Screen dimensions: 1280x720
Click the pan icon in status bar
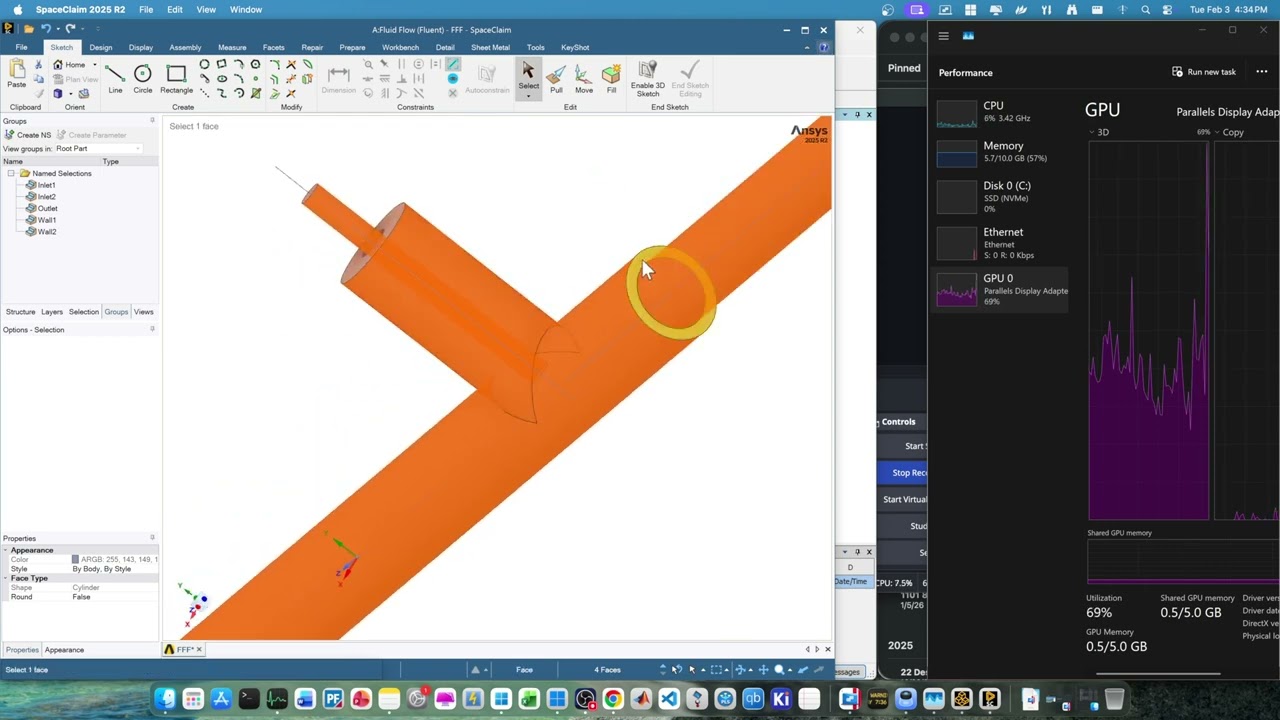coord(763,670)
